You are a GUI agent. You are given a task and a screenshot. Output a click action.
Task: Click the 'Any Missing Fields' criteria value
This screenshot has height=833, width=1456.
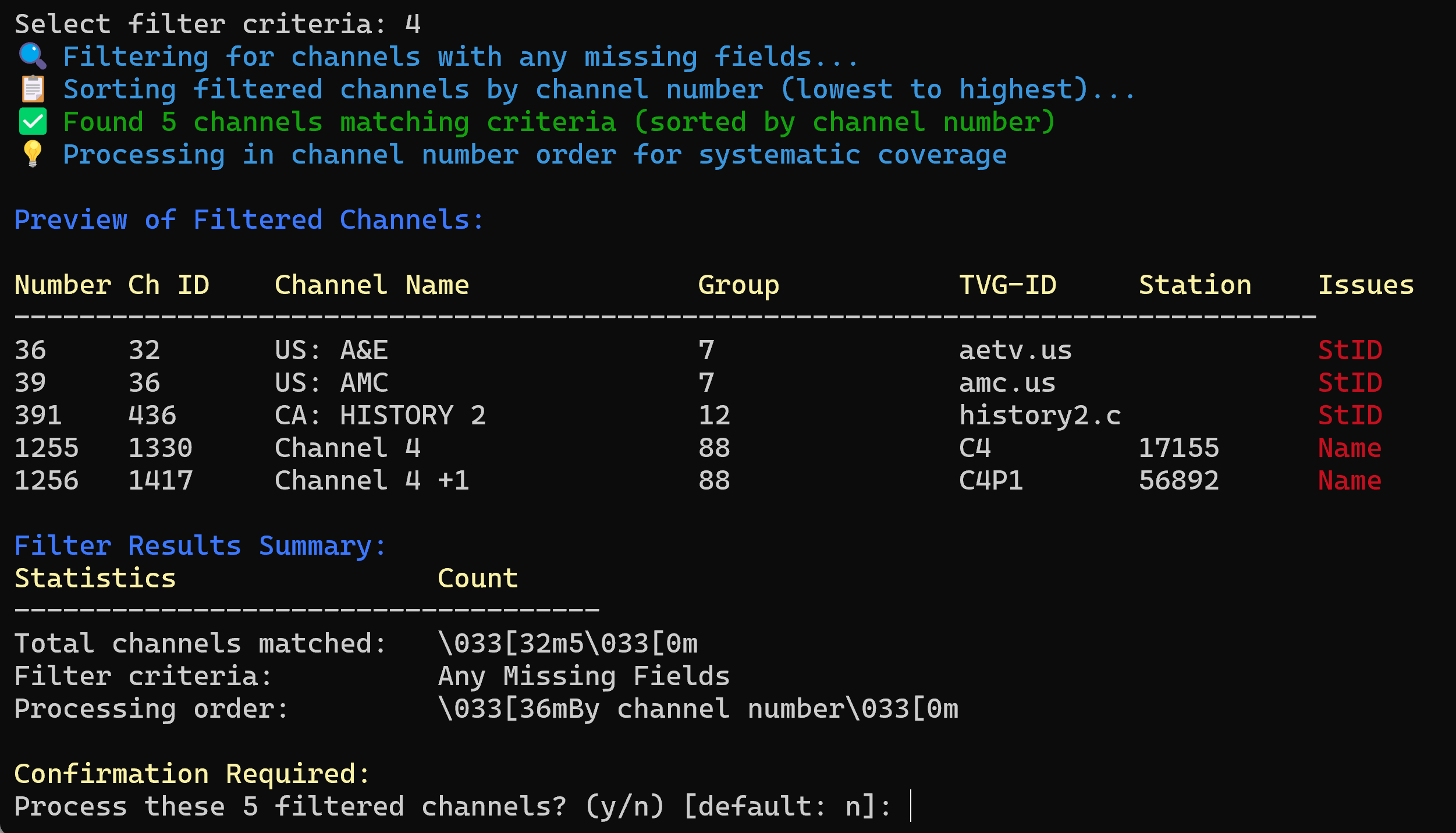click(584, 676)
